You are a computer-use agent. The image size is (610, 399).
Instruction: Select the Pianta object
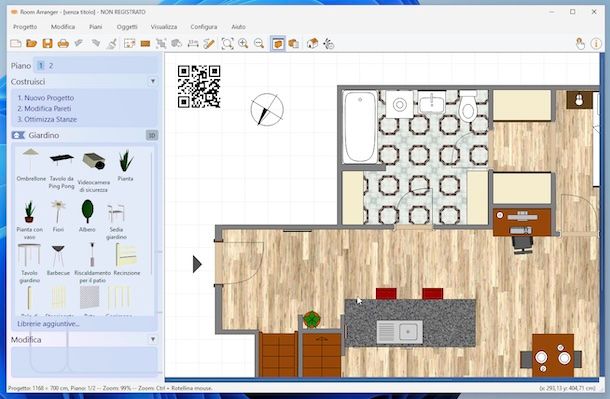pos(125,165)
